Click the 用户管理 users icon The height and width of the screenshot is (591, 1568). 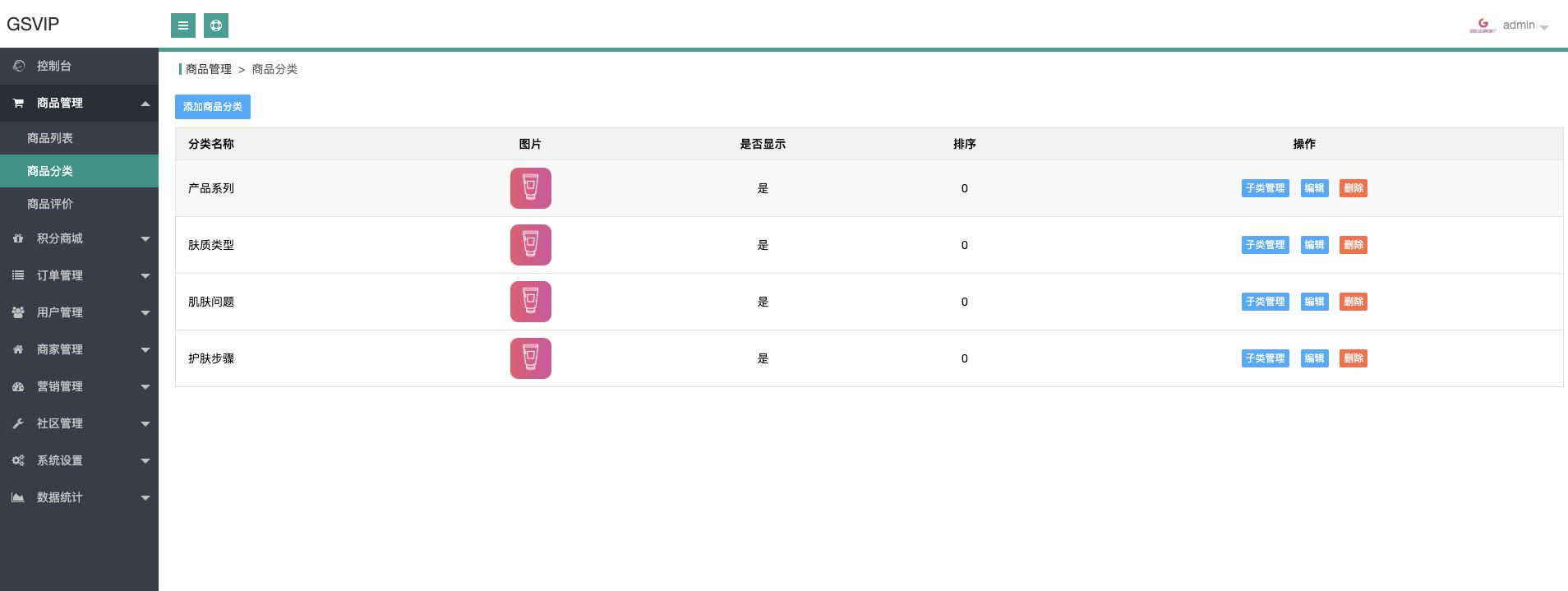(x=18, y=312)
